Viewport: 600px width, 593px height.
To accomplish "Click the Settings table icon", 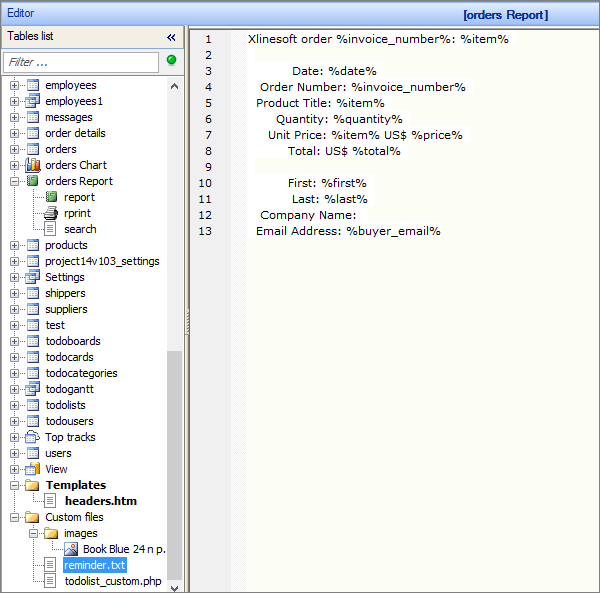I will (32, 277).
